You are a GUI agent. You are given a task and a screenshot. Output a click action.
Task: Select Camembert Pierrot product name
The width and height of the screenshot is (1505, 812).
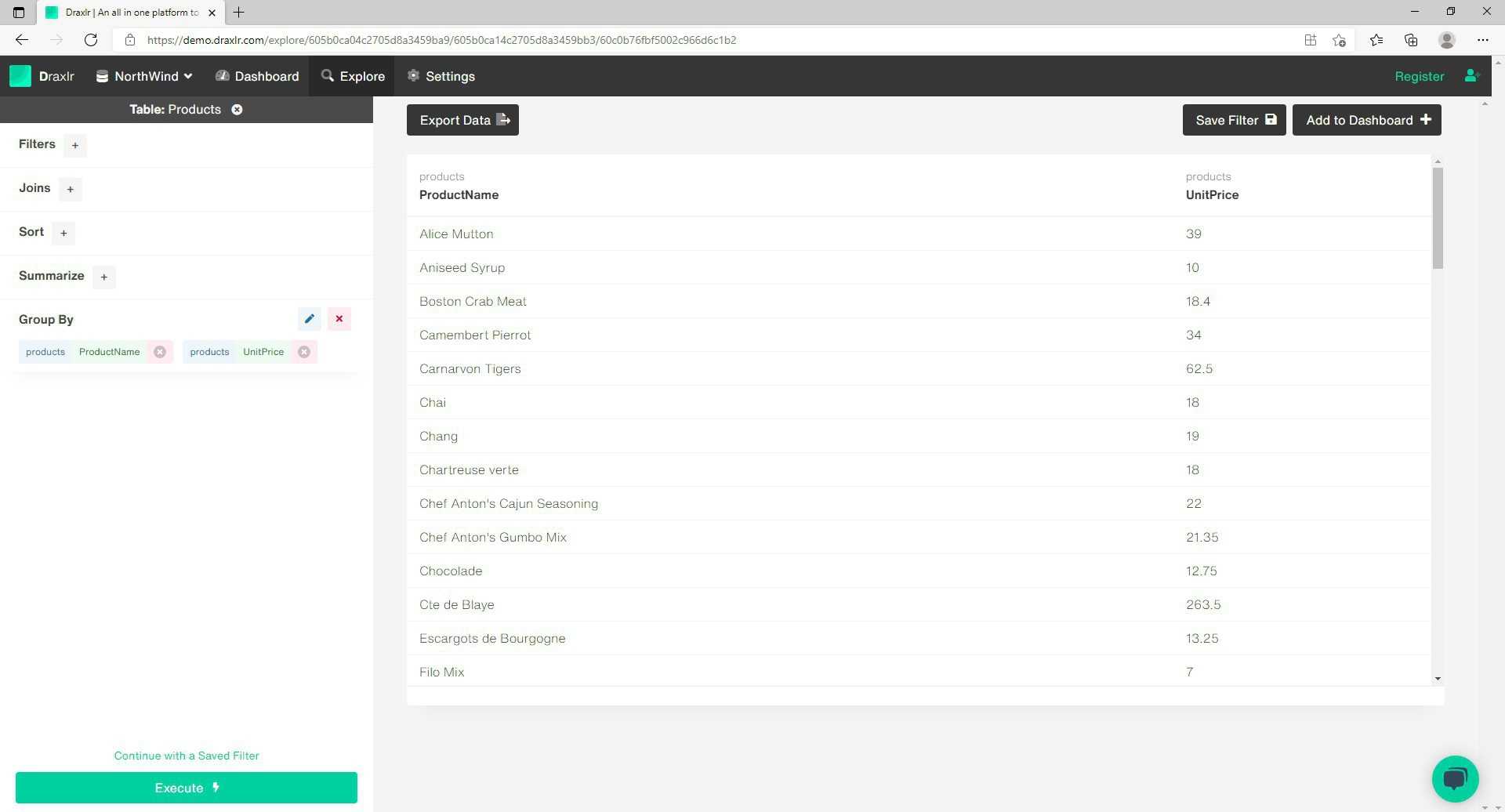tap(475, 335)
